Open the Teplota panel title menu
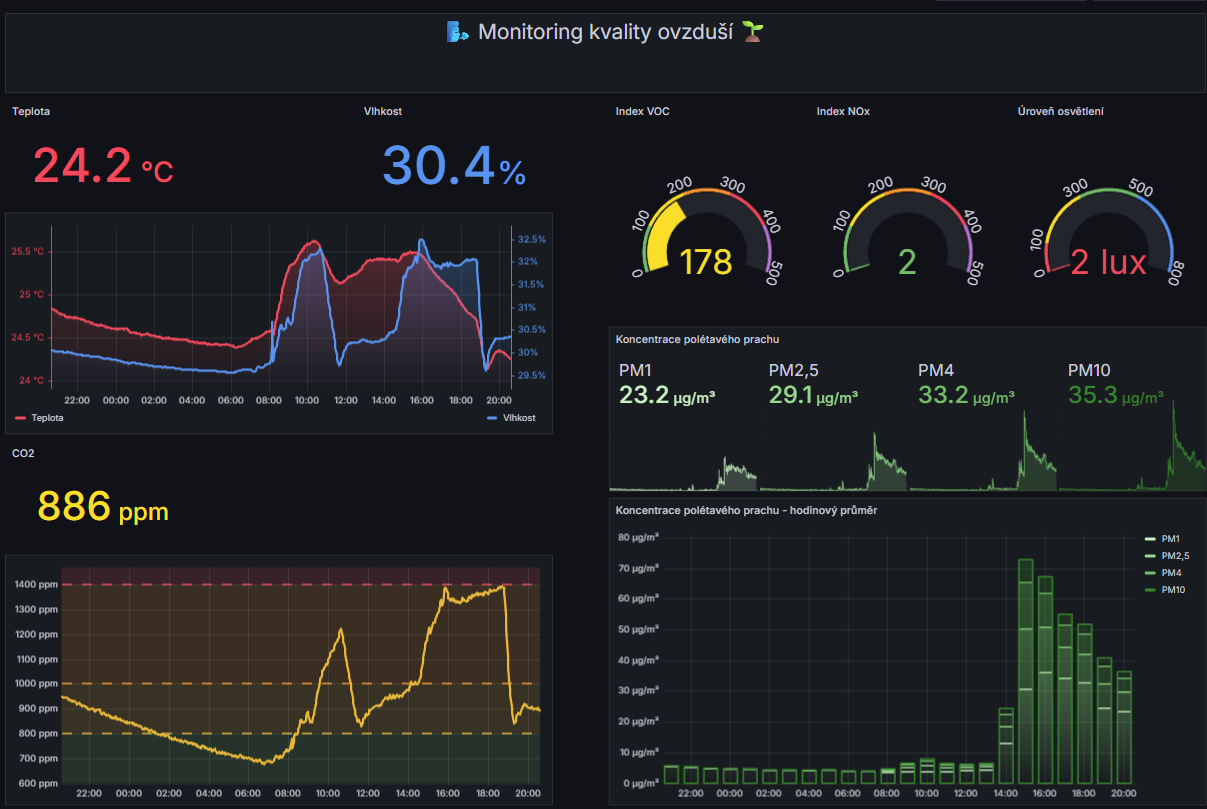 tap(31, 111)
